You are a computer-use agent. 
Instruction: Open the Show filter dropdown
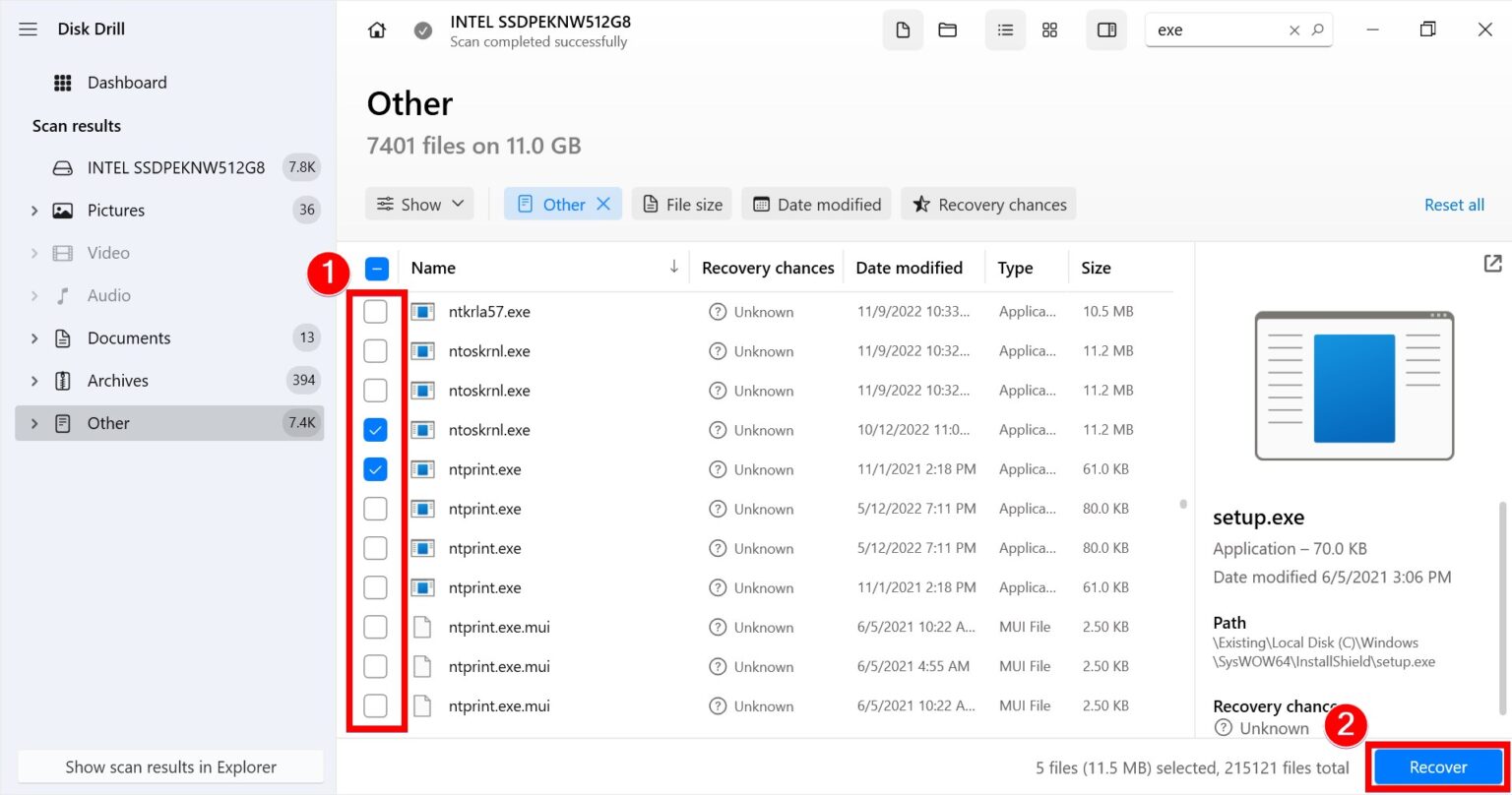tap(419, 204)
